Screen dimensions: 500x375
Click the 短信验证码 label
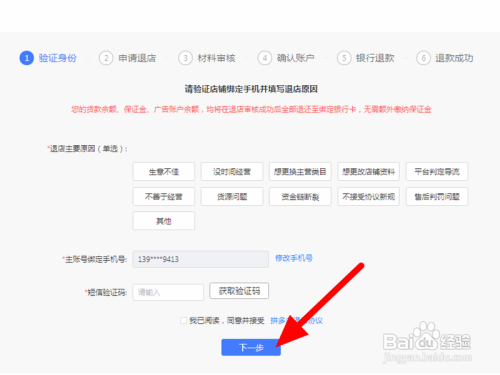[x=106, y=293]
